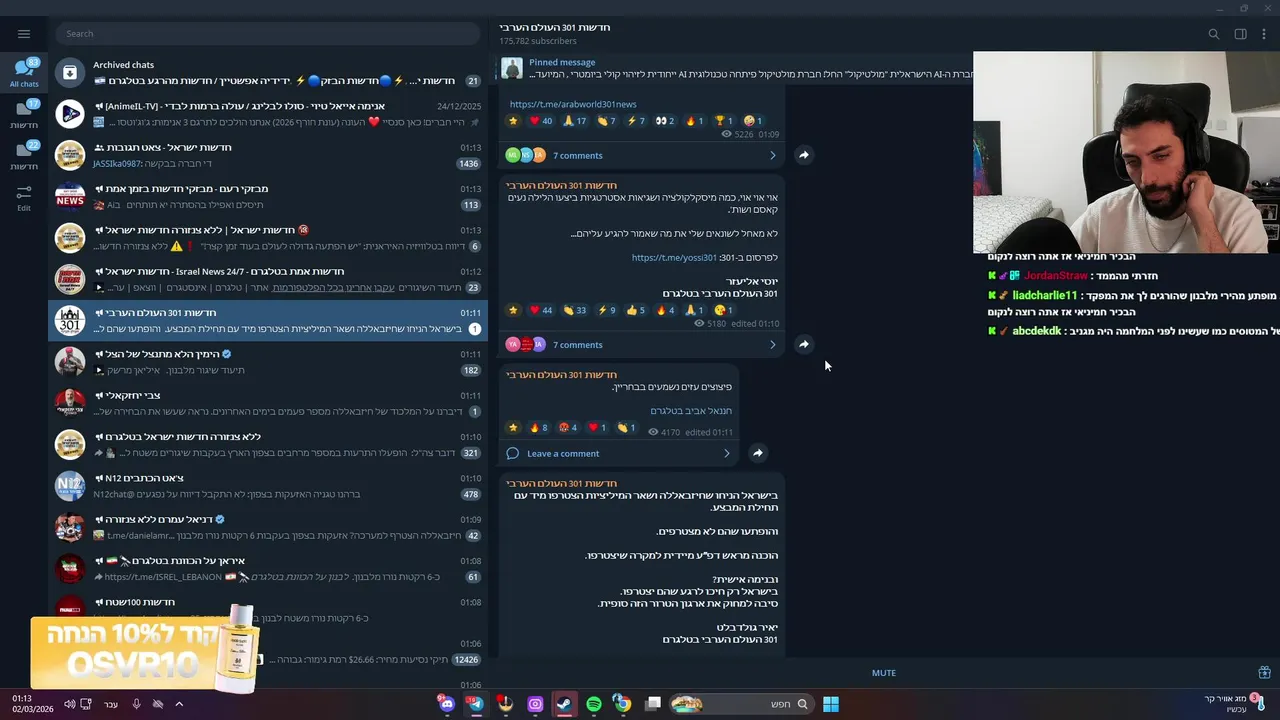Open Task View on the taskbar

(653, 704)
